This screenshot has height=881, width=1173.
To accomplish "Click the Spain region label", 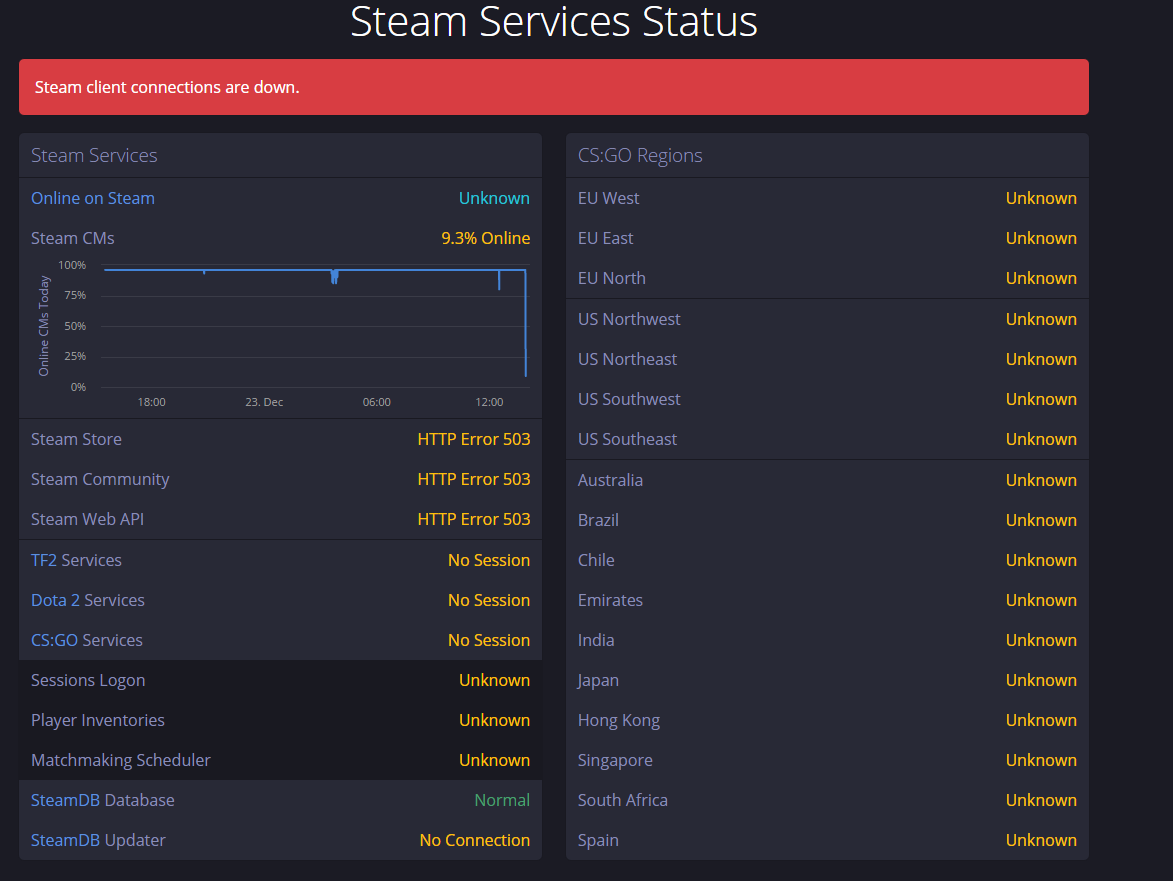I will 598,841.
